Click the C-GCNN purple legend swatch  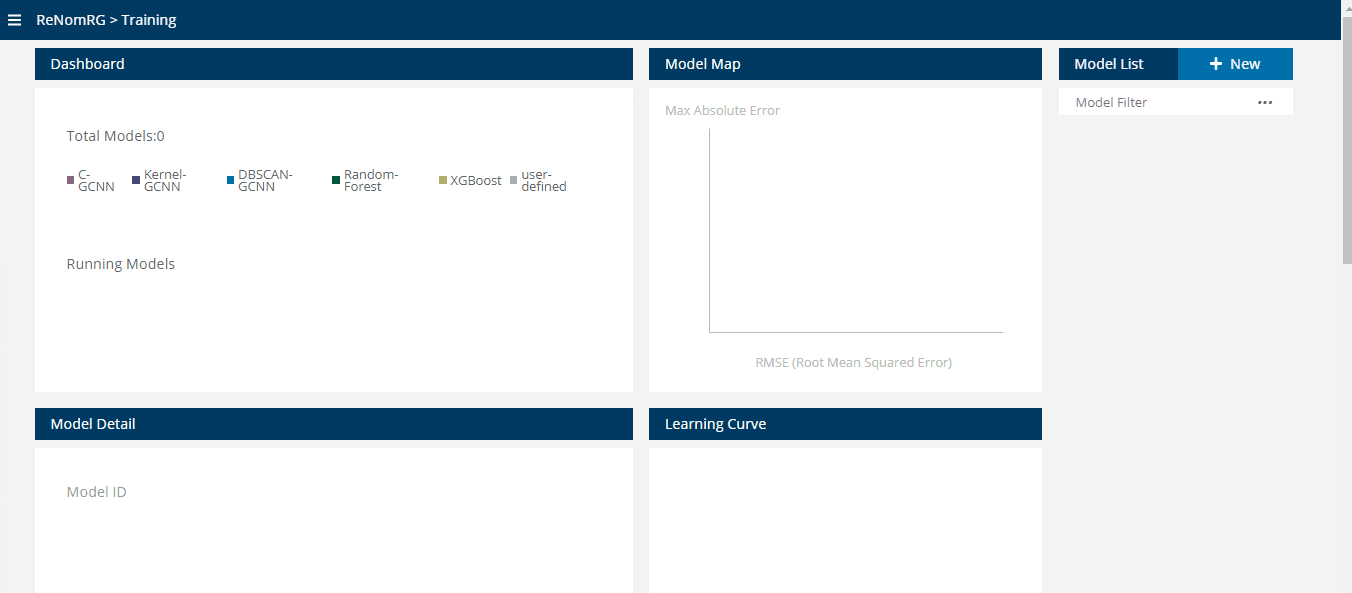point(70,181)
